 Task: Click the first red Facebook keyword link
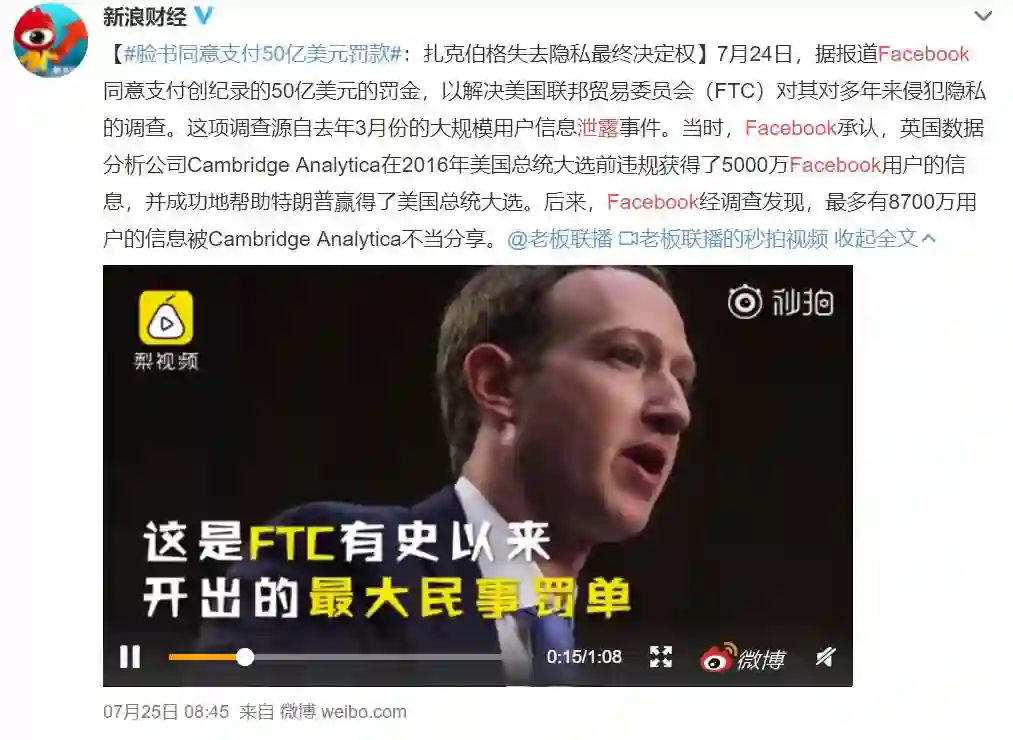(x=924, y=54)
